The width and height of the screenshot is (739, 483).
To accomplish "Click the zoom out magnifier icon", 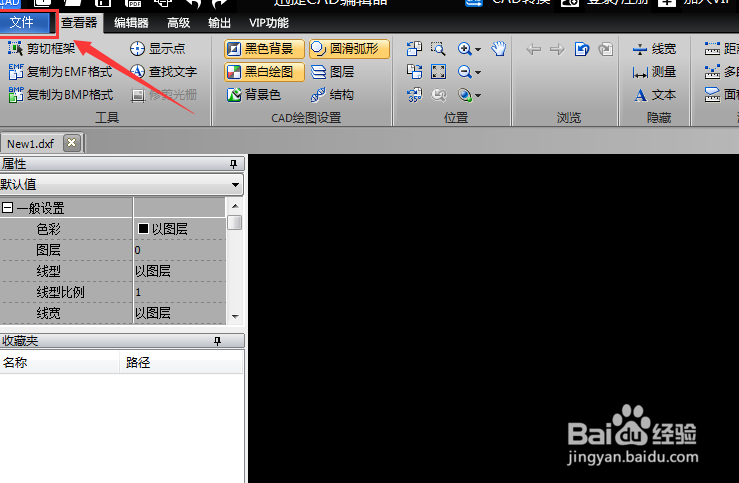I will click(464, 72).
